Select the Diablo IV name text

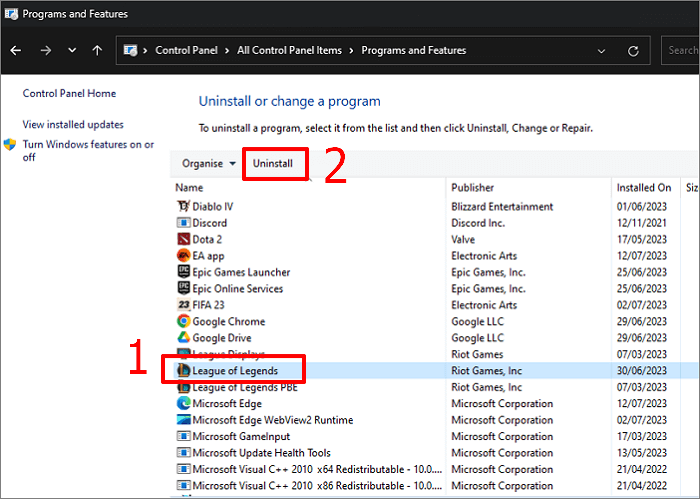pos(212,207)
